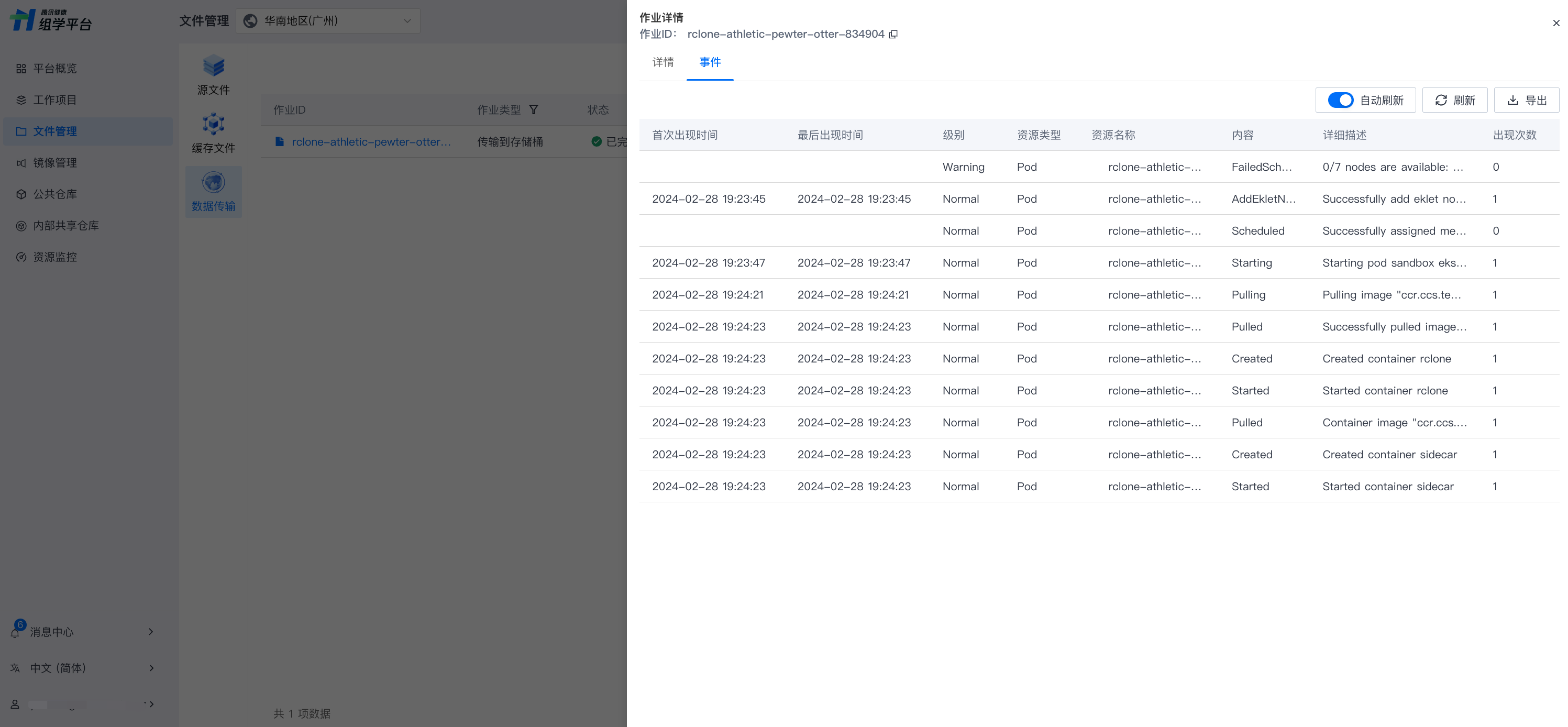
Task: Switch to the 详情 tab
Action: (663, 62)
